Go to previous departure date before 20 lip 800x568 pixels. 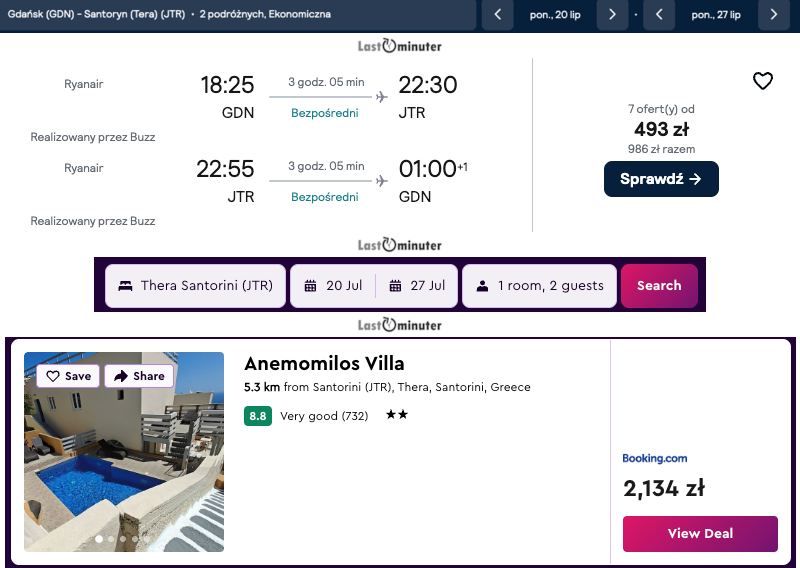[x=498, y=15]
